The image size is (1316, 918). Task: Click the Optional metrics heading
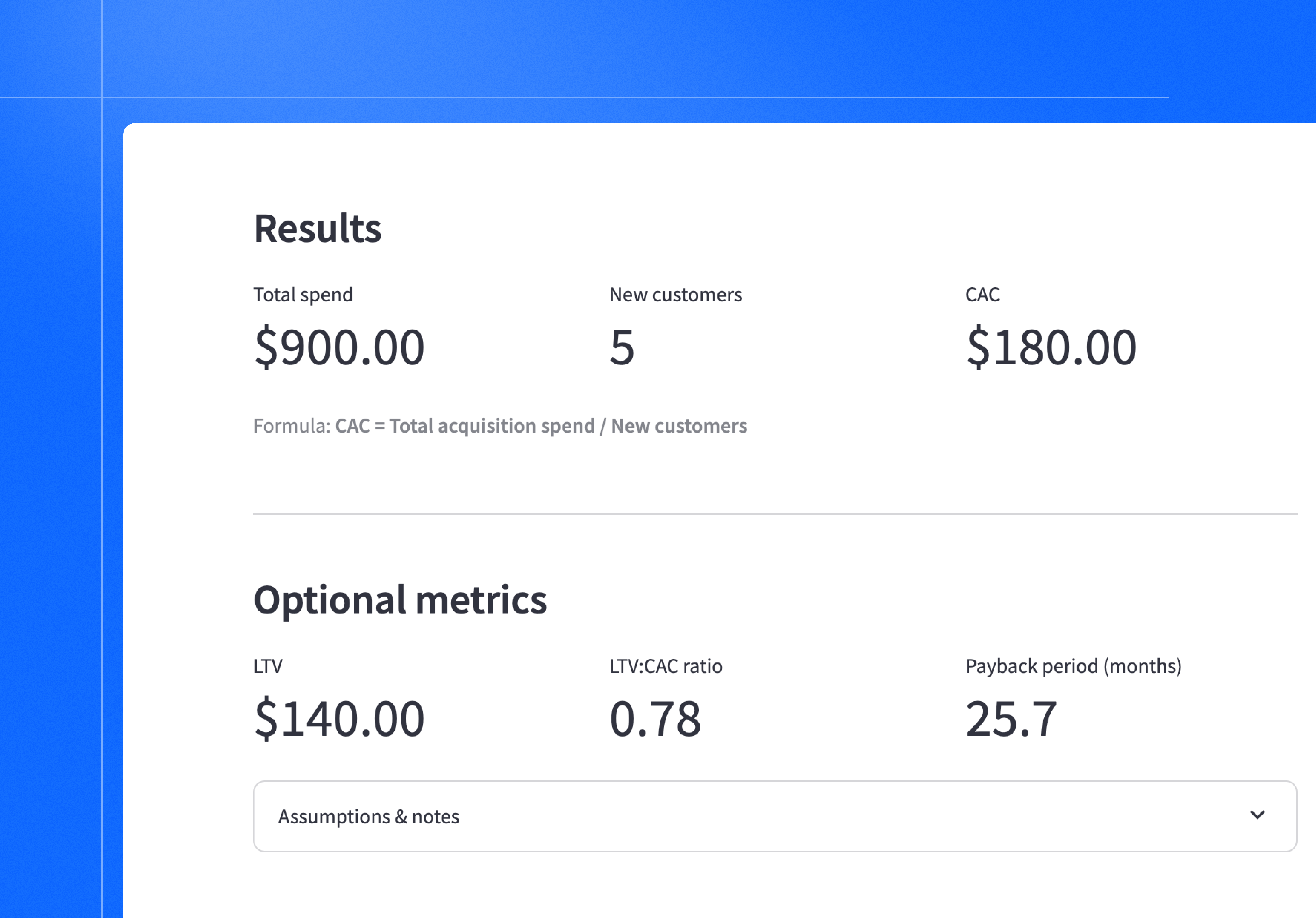pyautogui.click(x=400, y=600)
